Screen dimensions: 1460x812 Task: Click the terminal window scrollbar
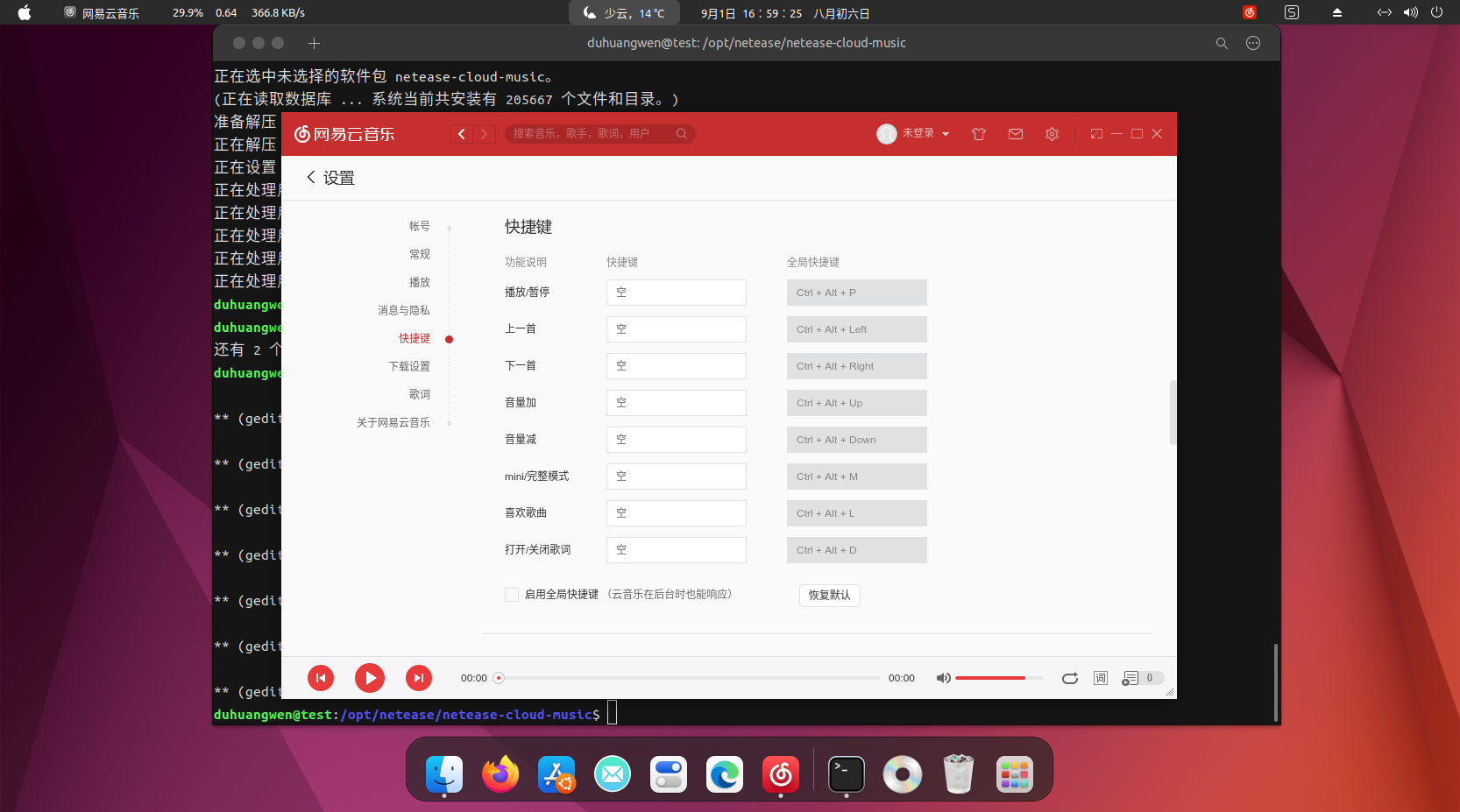click(1276, 682)
